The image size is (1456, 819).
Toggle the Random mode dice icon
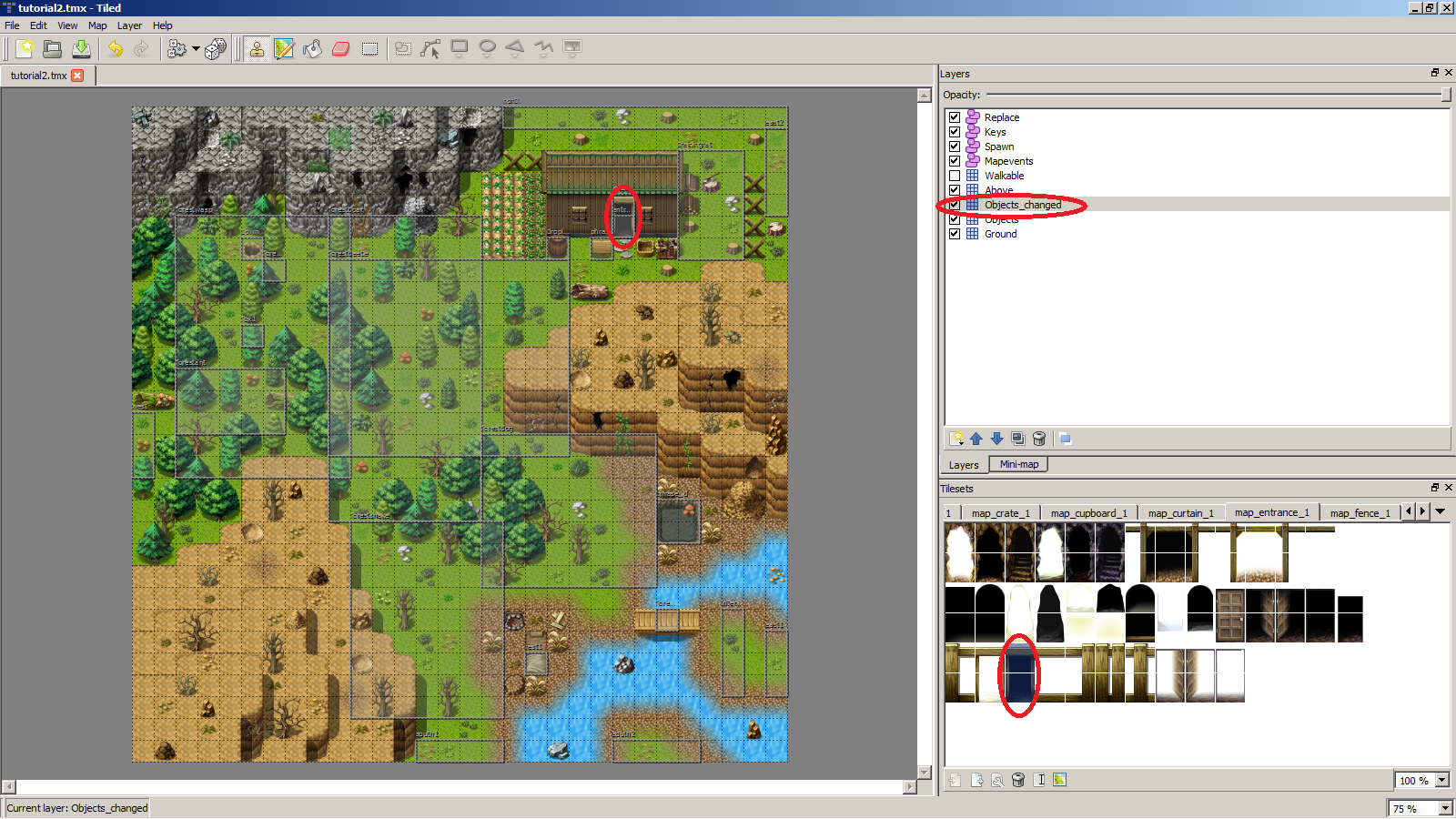pyautogui.click(x=216, y=48)
